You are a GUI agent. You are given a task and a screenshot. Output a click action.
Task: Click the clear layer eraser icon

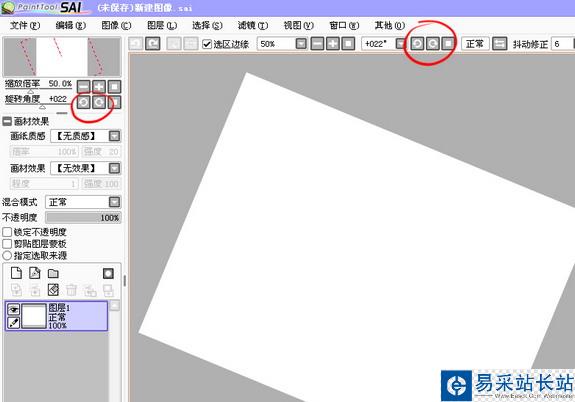(53, 290)
